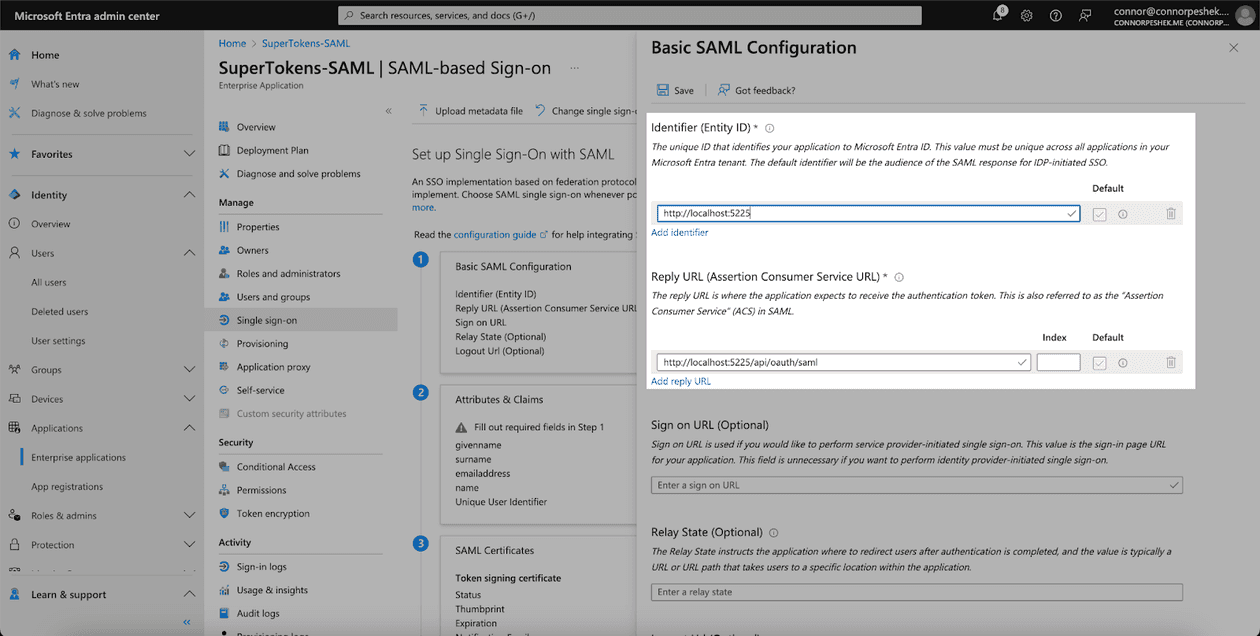Toggle the Default checkbox for reply URL

(x=1099, y=363)
